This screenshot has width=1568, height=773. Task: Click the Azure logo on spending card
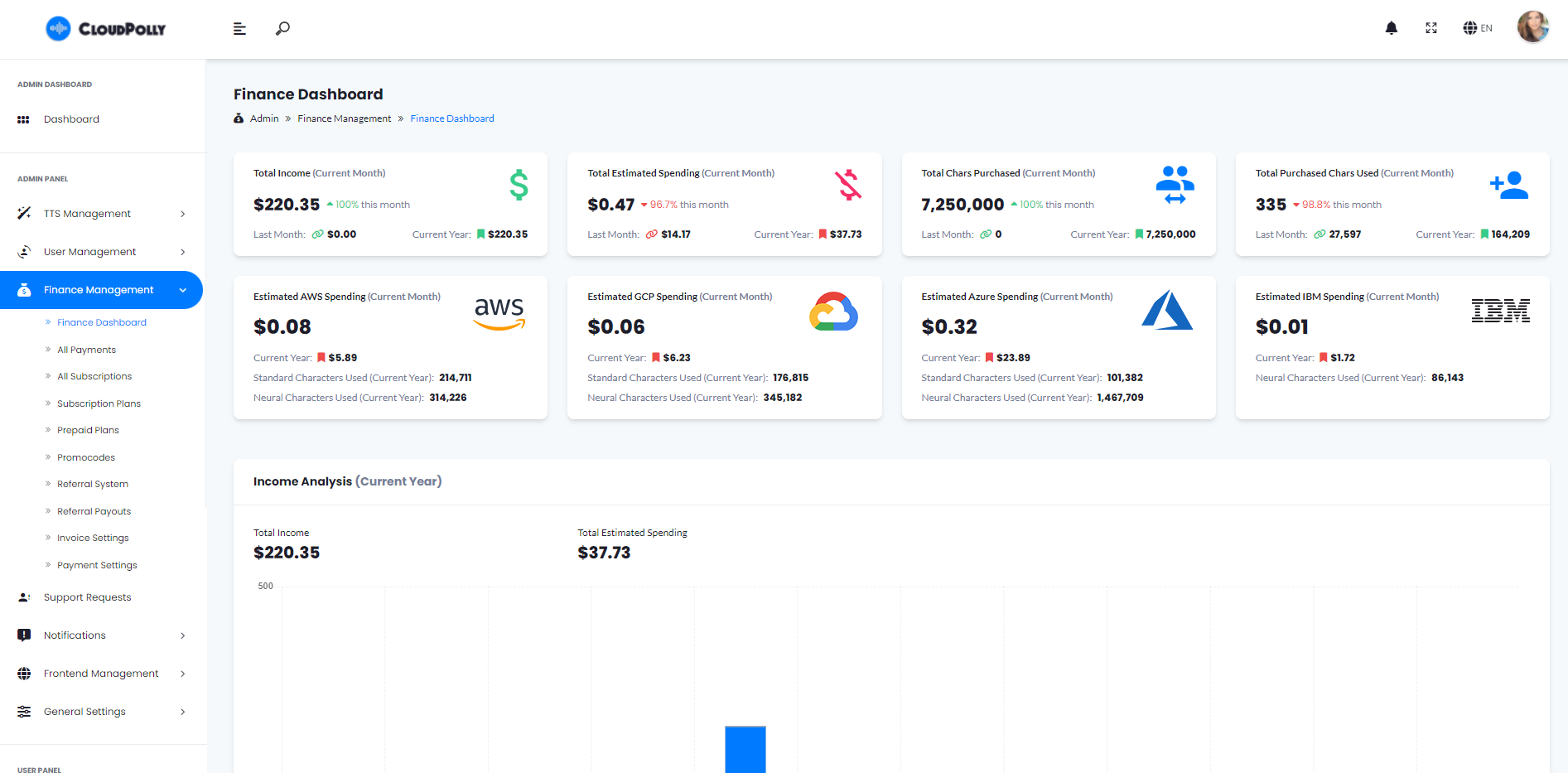[x=1168, y=310]
